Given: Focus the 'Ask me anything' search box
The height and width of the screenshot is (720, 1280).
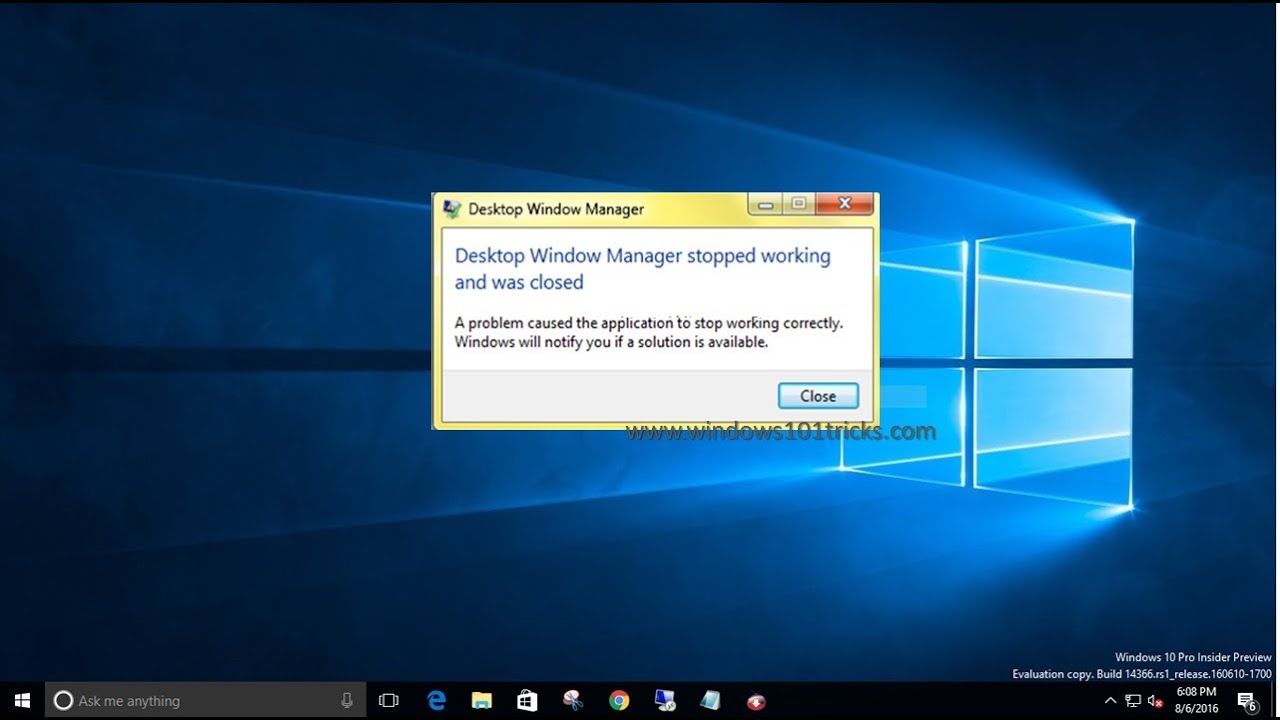Looking at the screenshot, I should tap(206, 701).
